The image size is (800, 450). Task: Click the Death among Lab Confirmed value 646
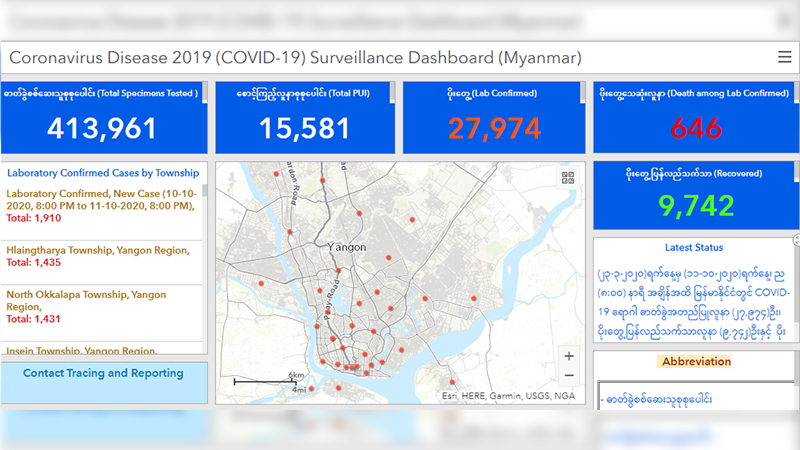pos(696,128)
